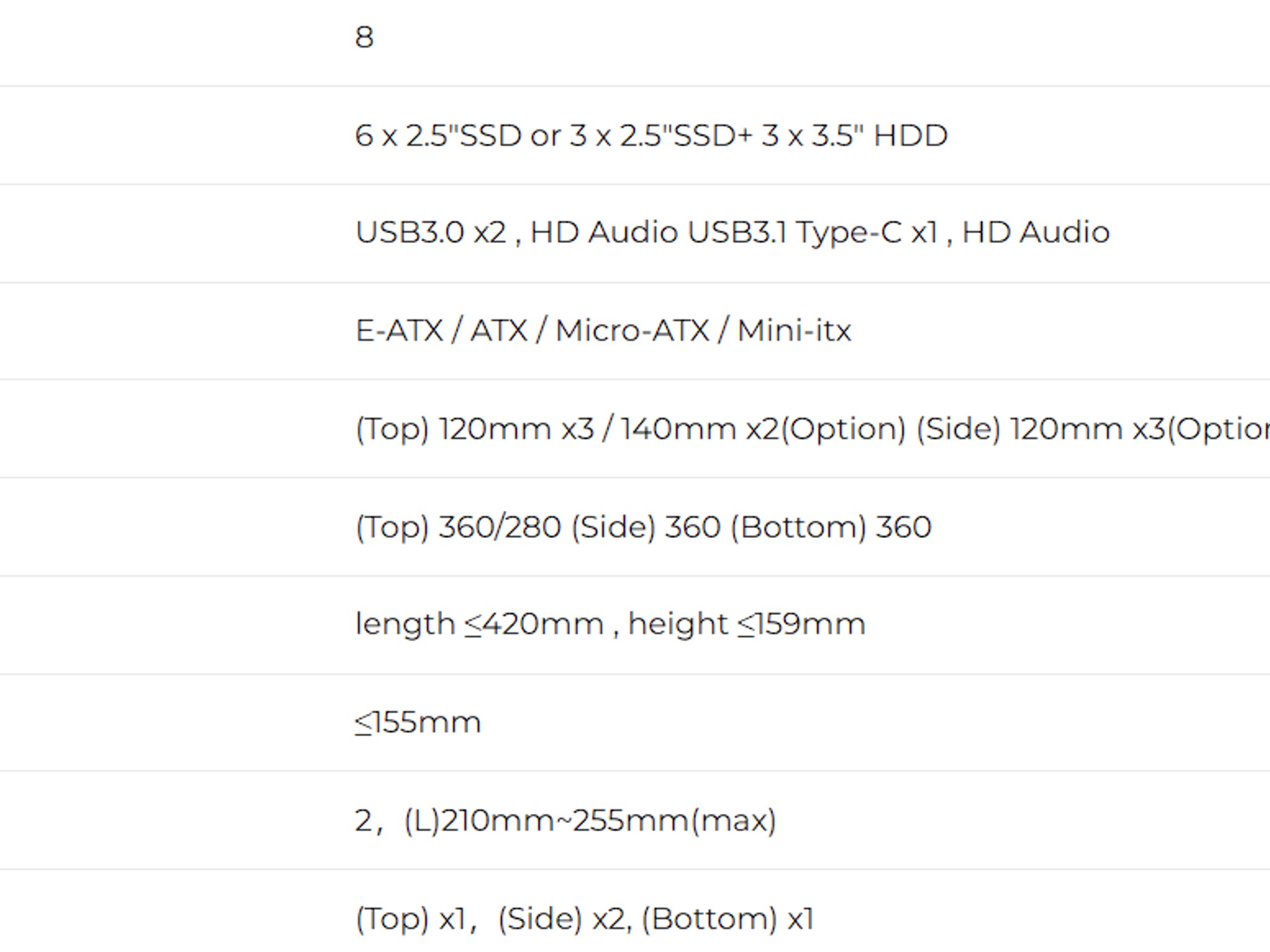The height and width of the screenshot is (952, 1270).
Task: Click the (Bottom) 360 radiator text
Action: click(830, 527)
